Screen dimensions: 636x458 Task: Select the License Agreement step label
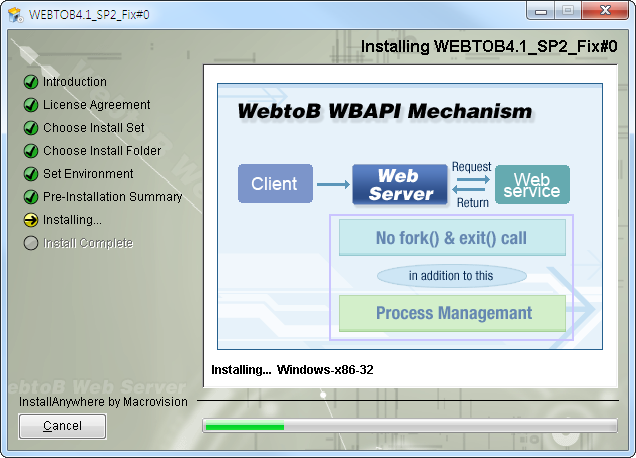[x=97, y=105]
